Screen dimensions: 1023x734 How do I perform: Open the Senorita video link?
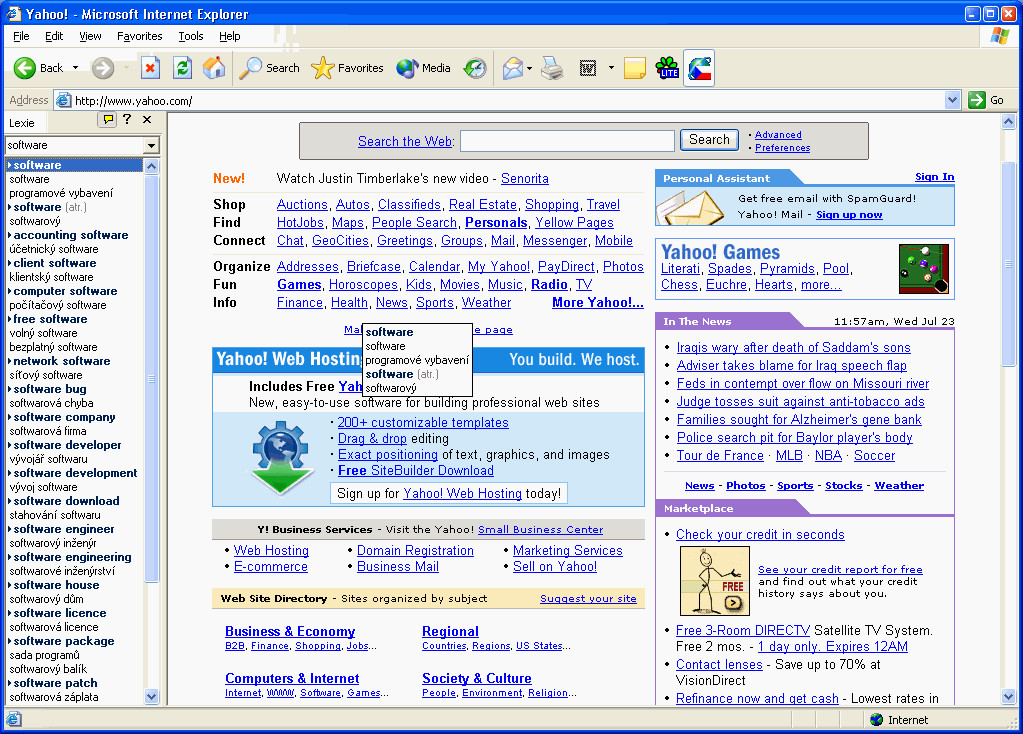click(x=525, y=179)
